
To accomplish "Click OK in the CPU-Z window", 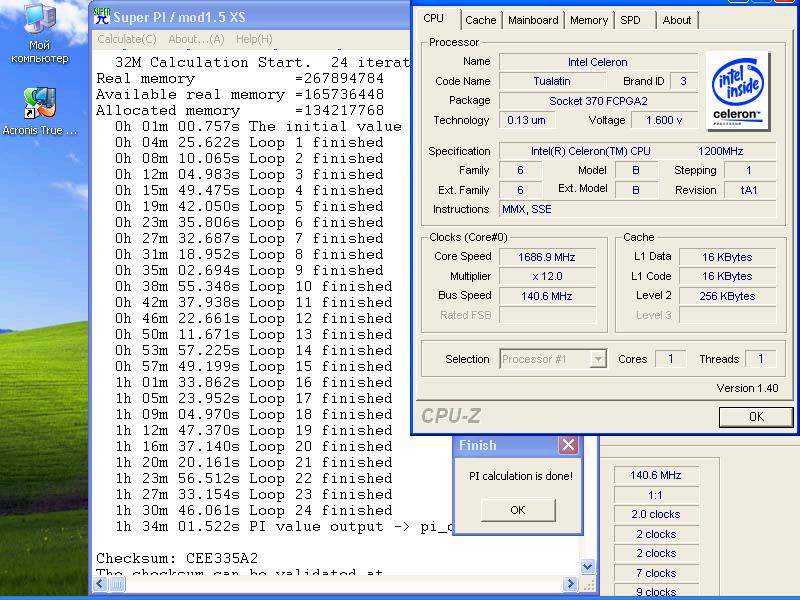I will [x=756, y=417].
